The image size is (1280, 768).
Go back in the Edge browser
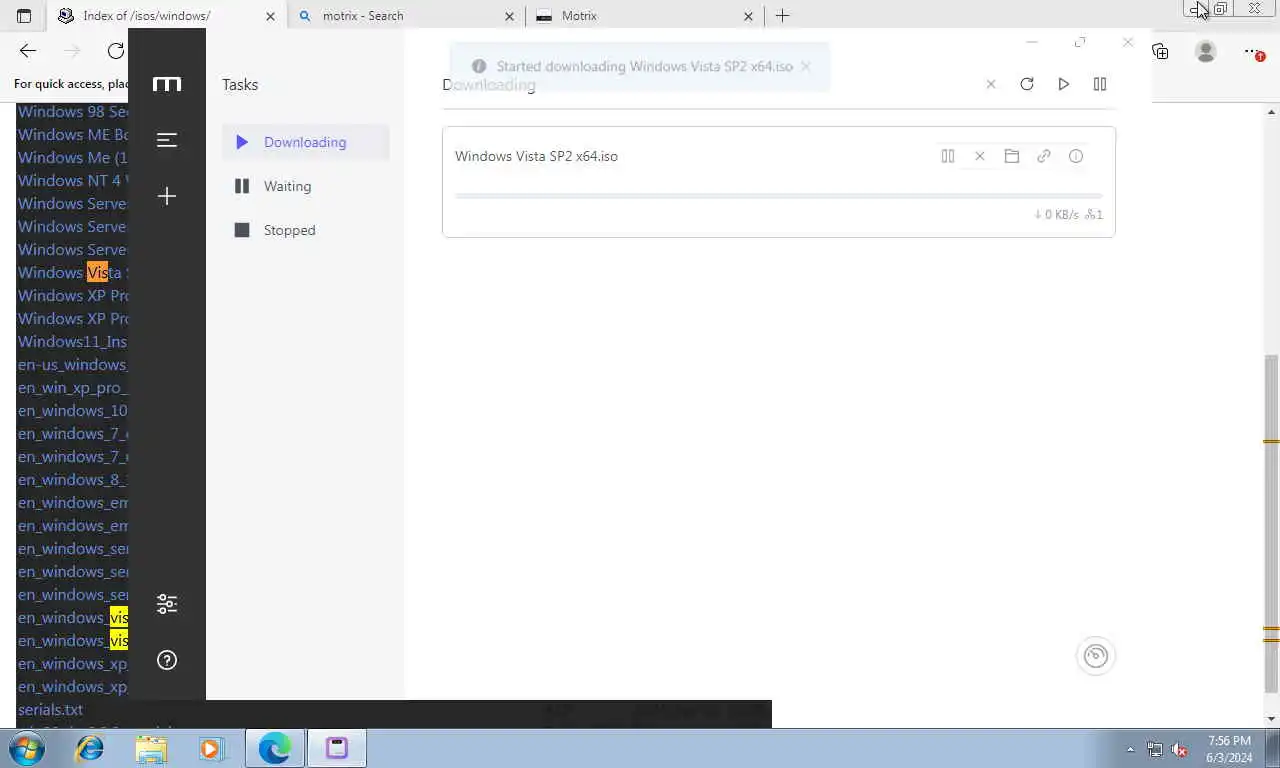click(28, 51)
